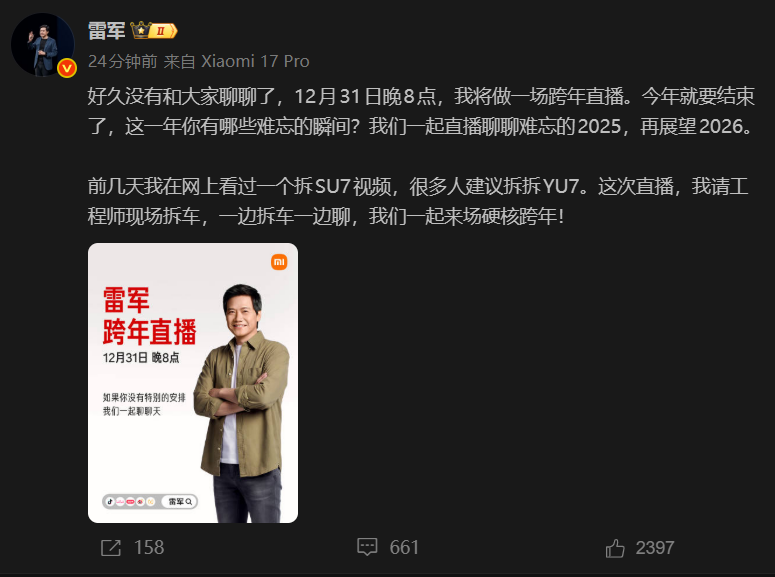Click the 661 comment count
This screenshot has width=775, height=577.
point(404,548)
